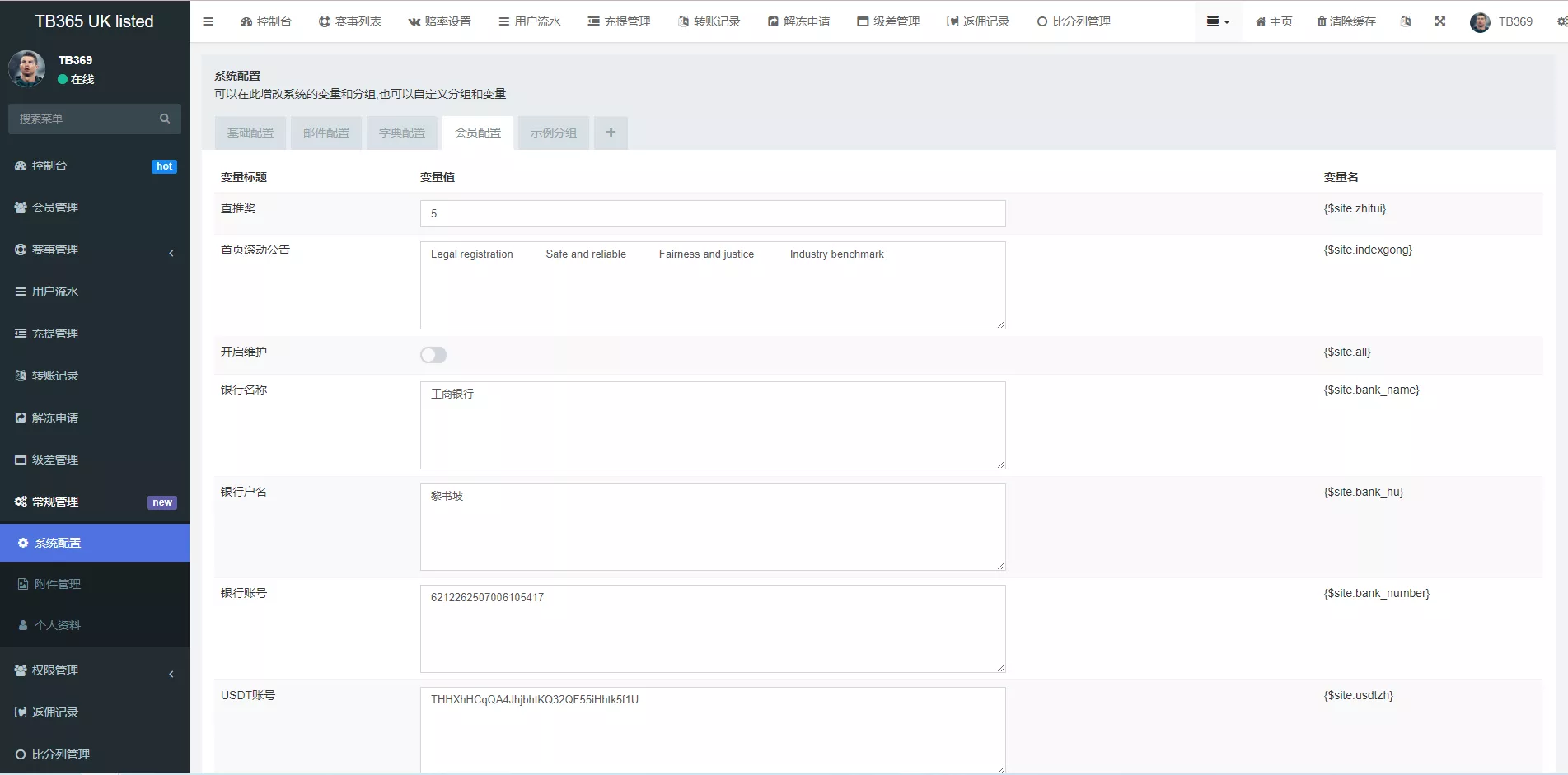This screenshot has width=1568, height=775.
Task: Expand the 赛事管理 sidebar chevron
Action: [171, 253]
